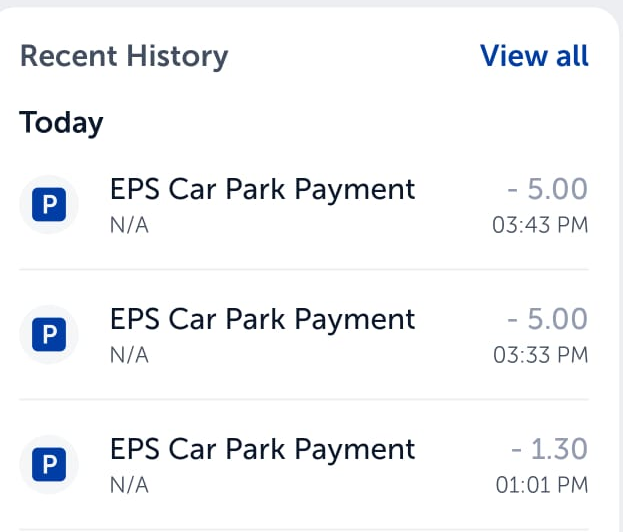This screenshot has height=532, width=623.
Task: Select the 03:33 PM timestamp
Action: (541, 355)
